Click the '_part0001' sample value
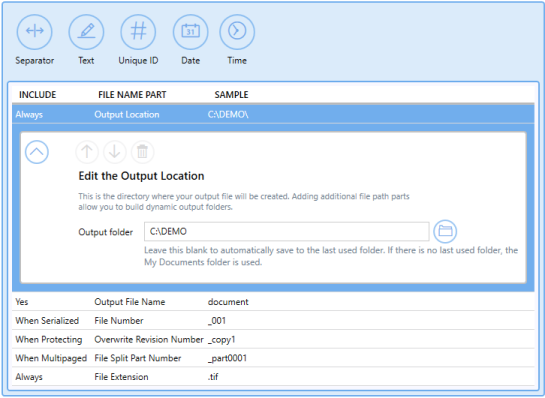545x398 pixels. 227,358
